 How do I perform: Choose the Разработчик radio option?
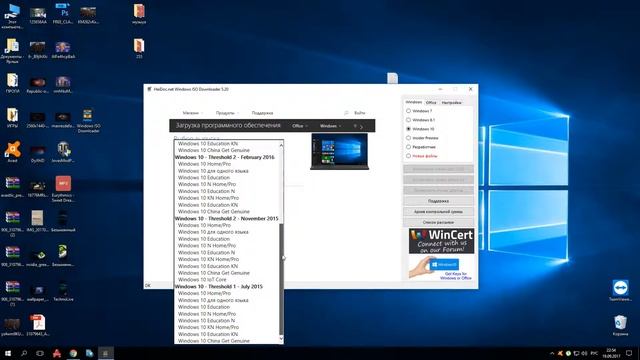pos(408,147)
